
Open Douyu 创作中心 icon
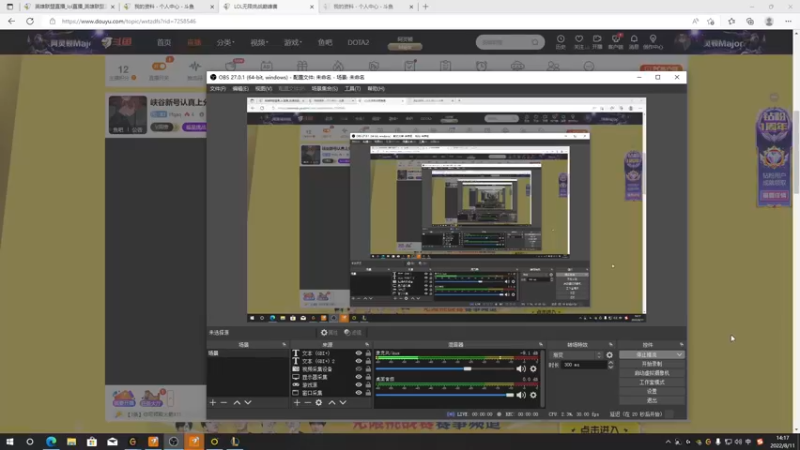click(x=653, y=42)
